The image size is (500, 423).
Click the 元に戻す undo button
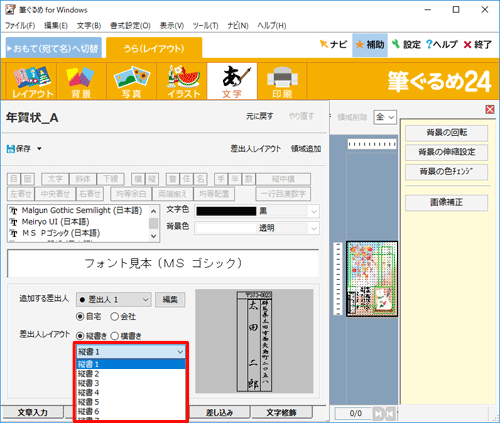click(x=259, y=116)
